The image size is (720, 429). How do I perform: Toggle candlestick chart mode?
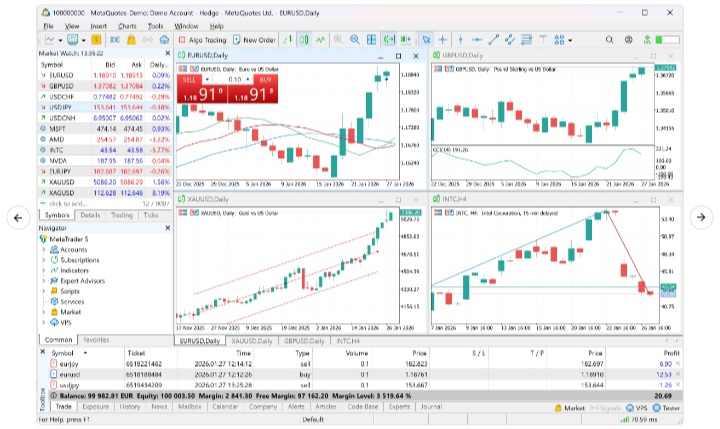(304, 40)
